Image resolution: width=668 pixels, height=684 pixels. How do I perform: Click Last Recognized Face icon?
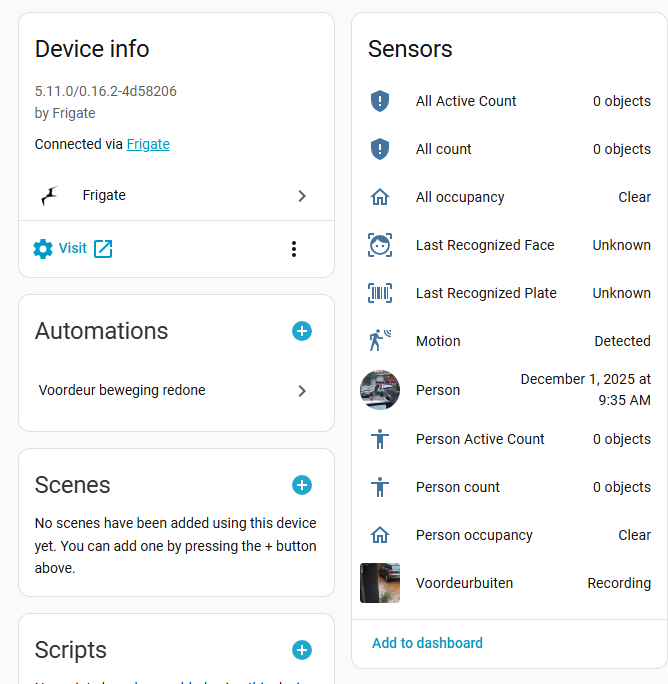pyautogui.click(x=380, y=245)
